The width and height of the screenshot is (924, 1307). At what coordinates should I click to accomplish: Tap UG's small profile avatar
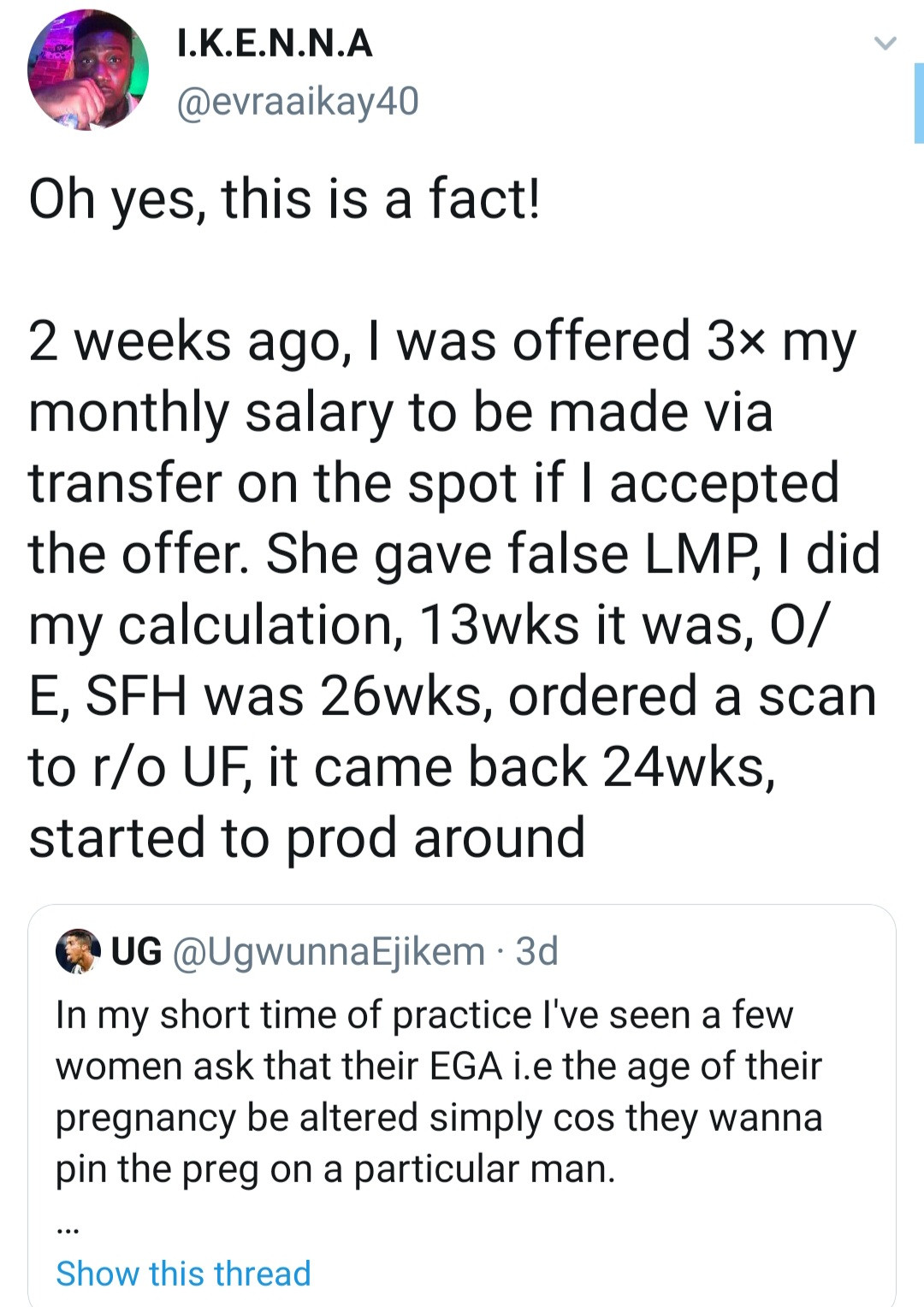click(77, 951)
